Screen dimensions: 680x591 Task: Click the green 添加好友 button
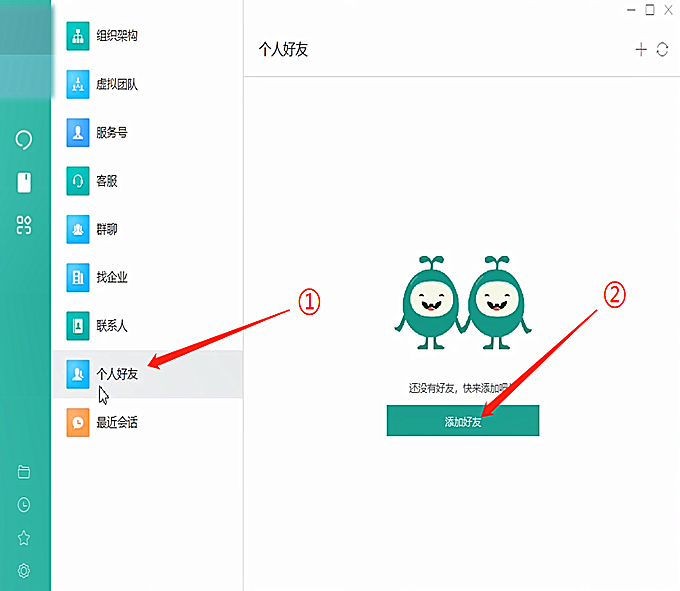point(463,421)
